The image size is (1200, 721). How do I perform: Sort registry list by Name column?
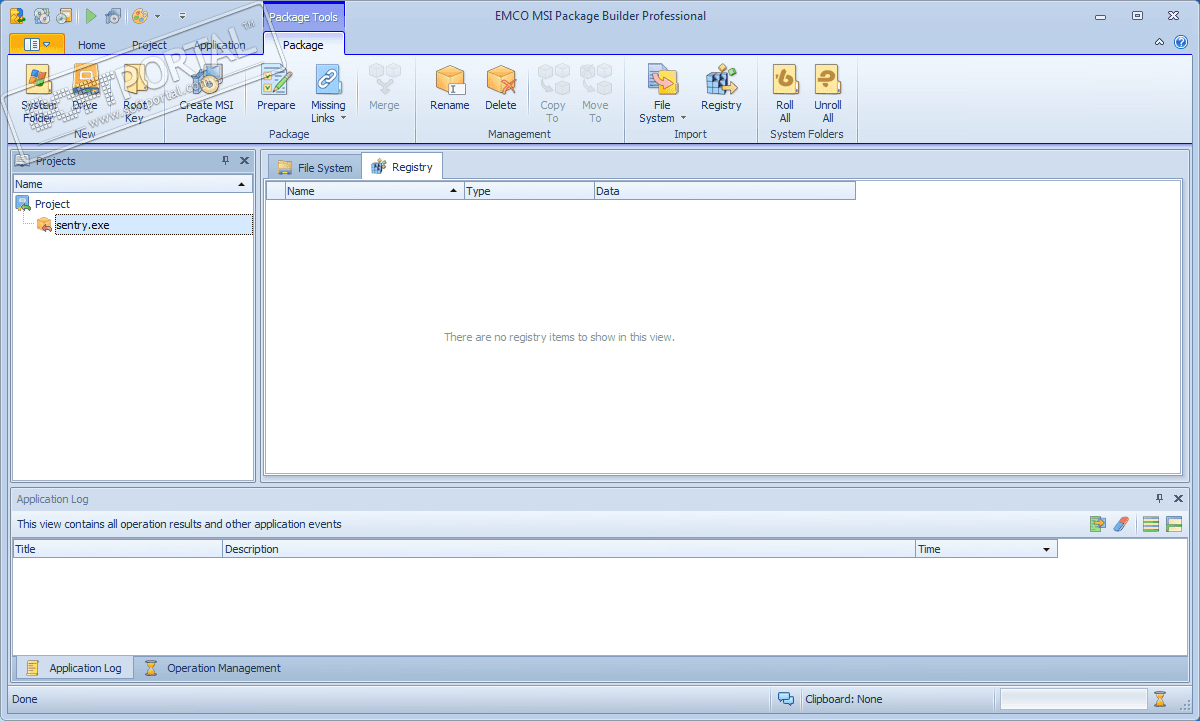[375, 190]
